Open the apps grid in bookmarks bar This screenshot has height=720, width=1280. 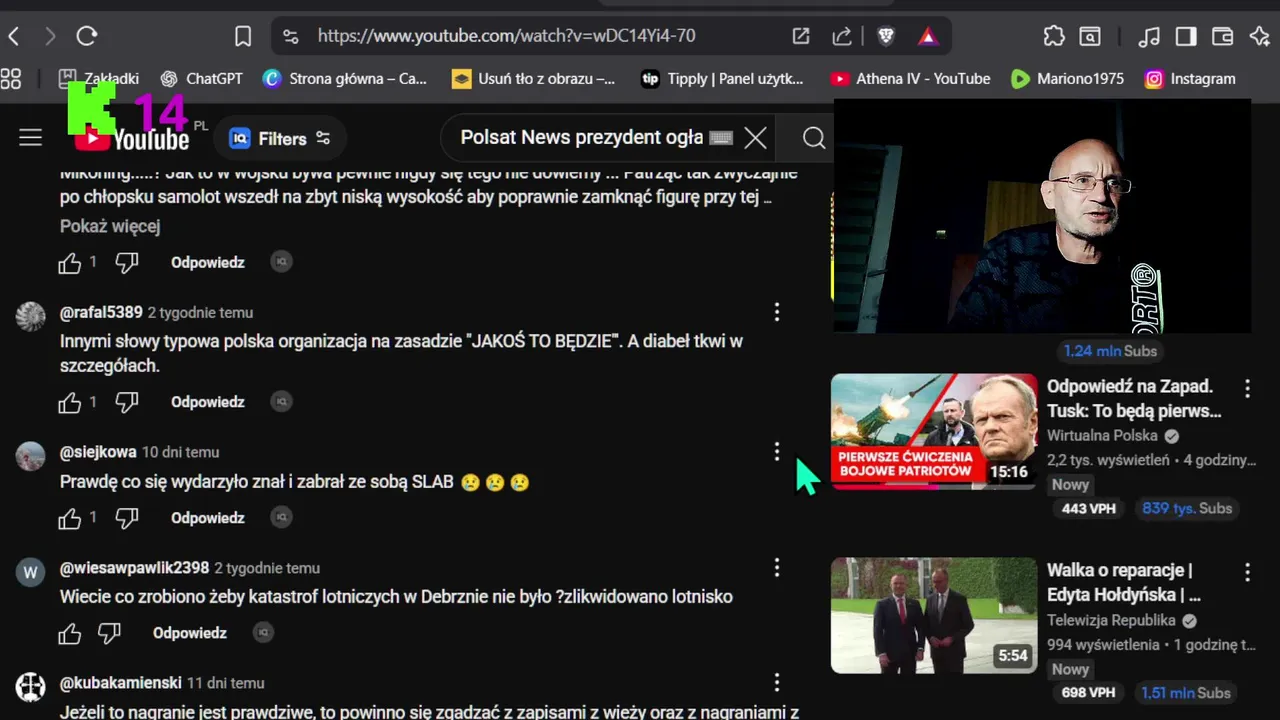tap(11, 78)
